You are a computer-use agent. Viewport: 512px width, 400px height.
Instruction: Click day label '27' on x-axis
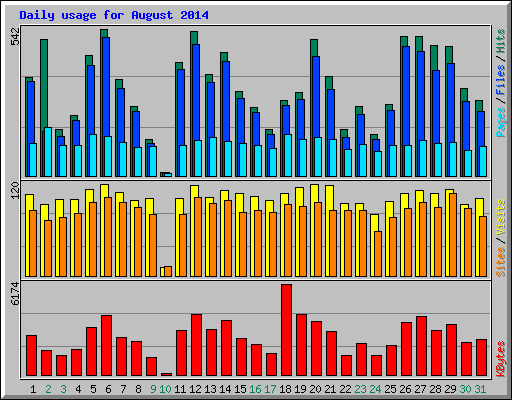point(421,389)
